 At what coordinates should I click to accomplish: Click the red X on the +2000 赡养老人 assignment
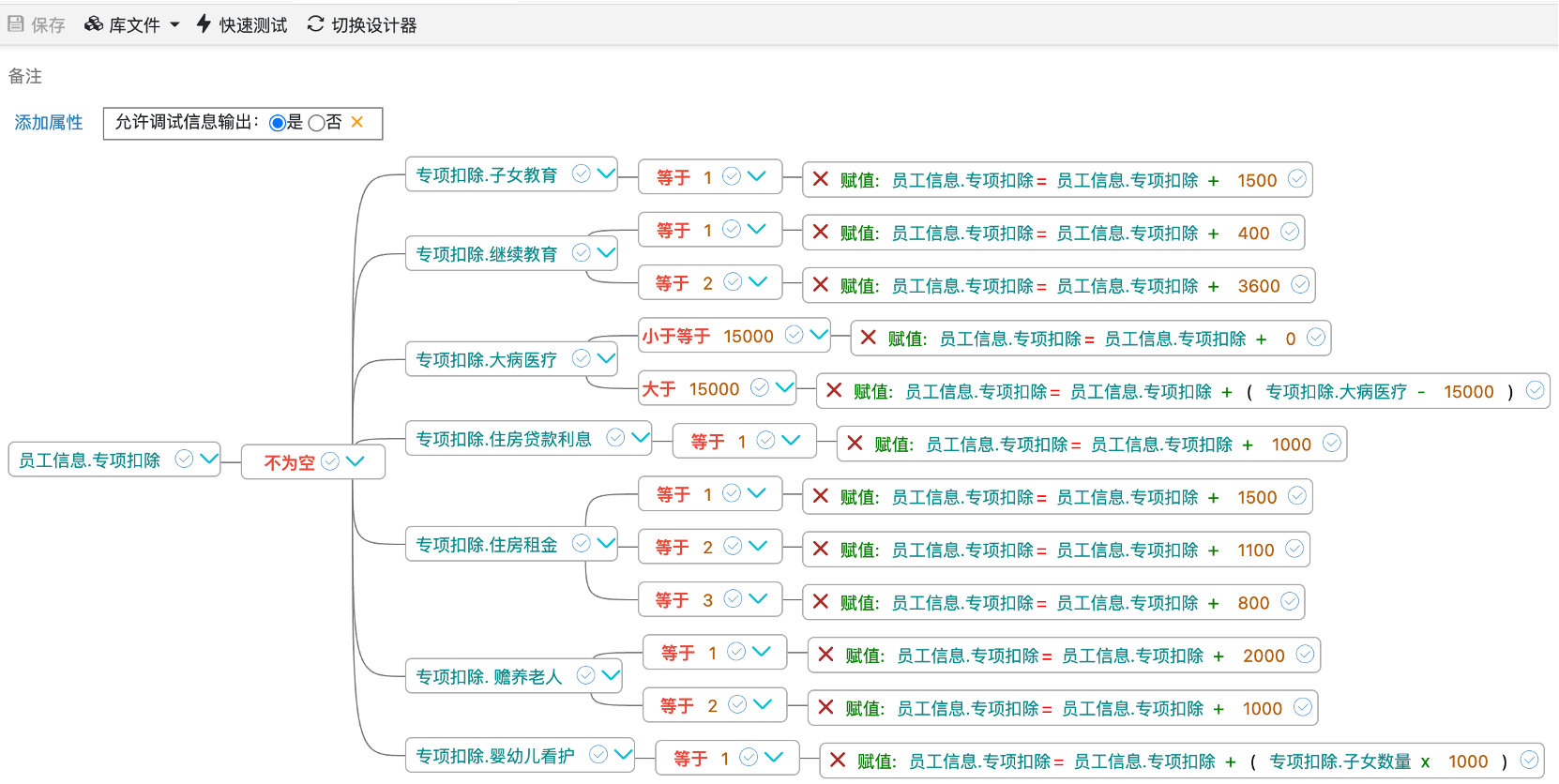(826, 655)
